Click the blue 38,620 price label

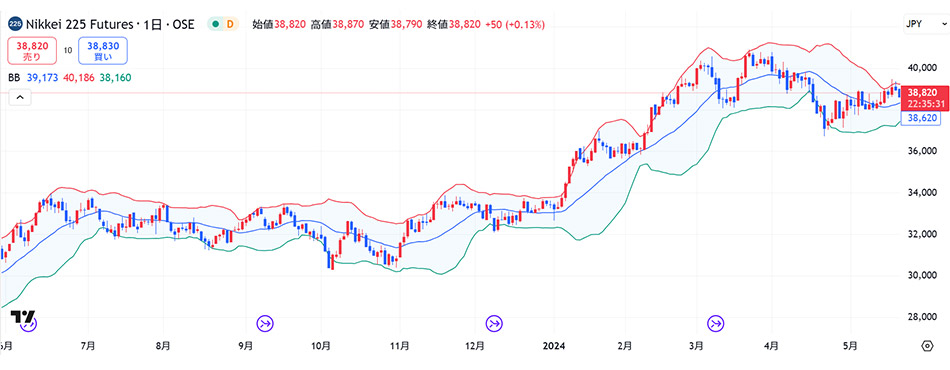pyautogui.click(x=922, y=119)
